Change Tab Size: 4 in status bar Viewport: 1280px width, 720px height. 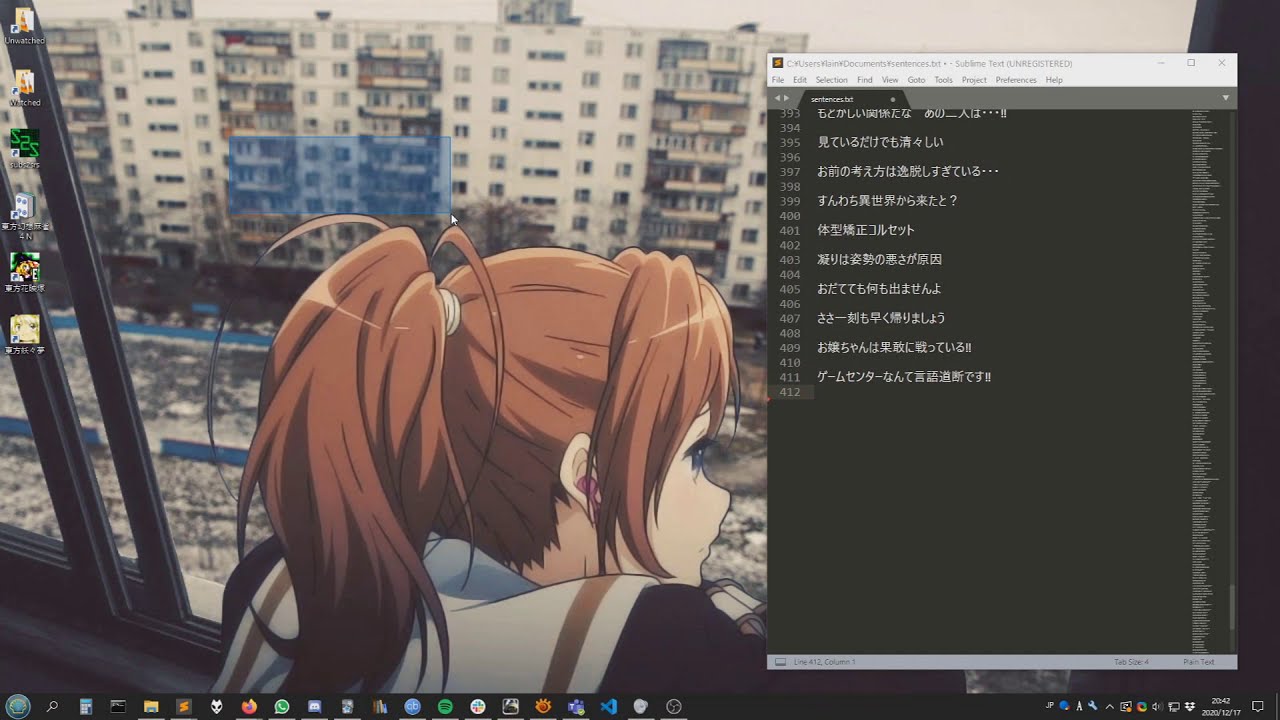point(1131,662)
